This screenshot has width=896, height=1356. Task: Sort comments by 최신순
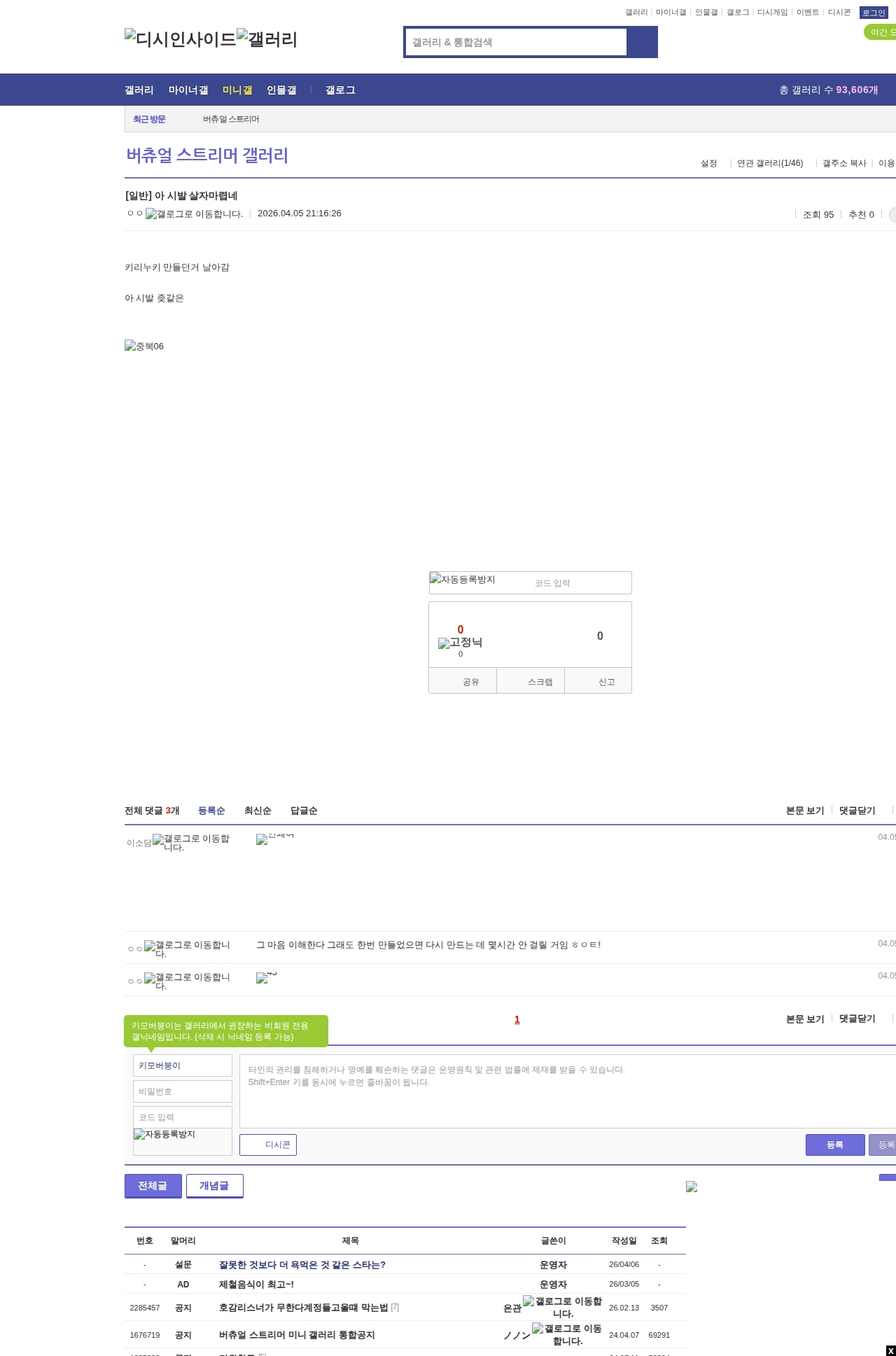[258, 811]
